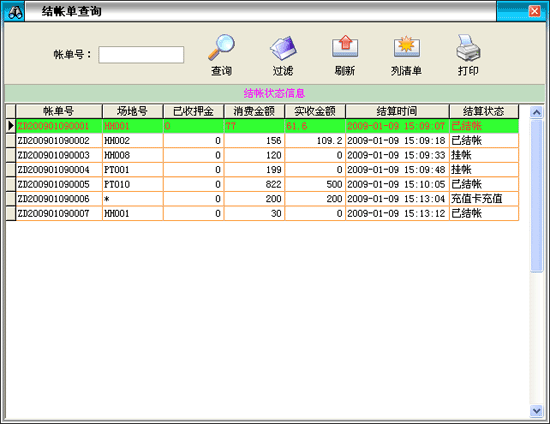Image resolution: width=550 pixels, height=424 pixels.
Task: Click inside the 帐单号 input field
Action: [x=141, y=55]
